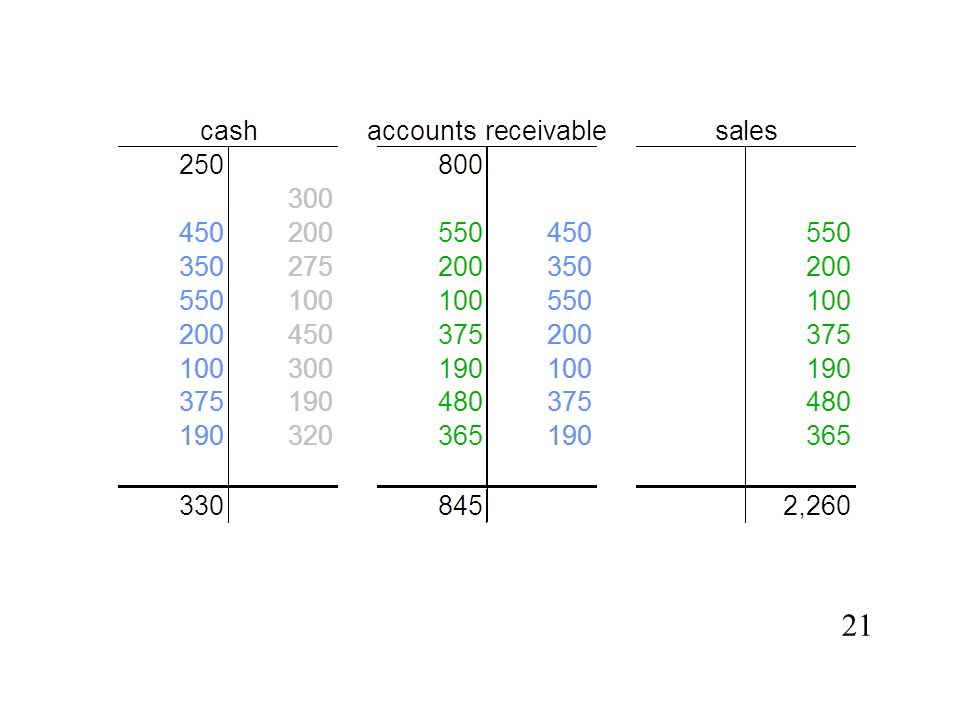The width and height of the screenshot is (960, 720).
Task: Click the cash account heading
Action: [x=228, y=131]
